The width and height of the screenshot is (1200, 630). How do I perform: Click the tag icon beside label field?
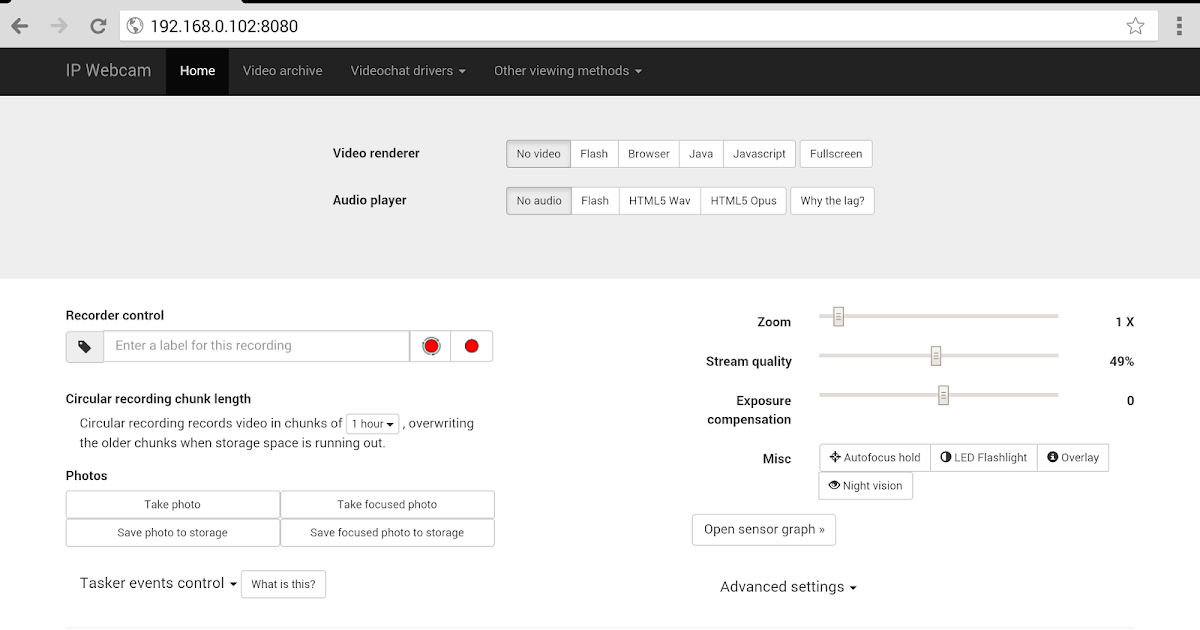[x=85, y=346]
